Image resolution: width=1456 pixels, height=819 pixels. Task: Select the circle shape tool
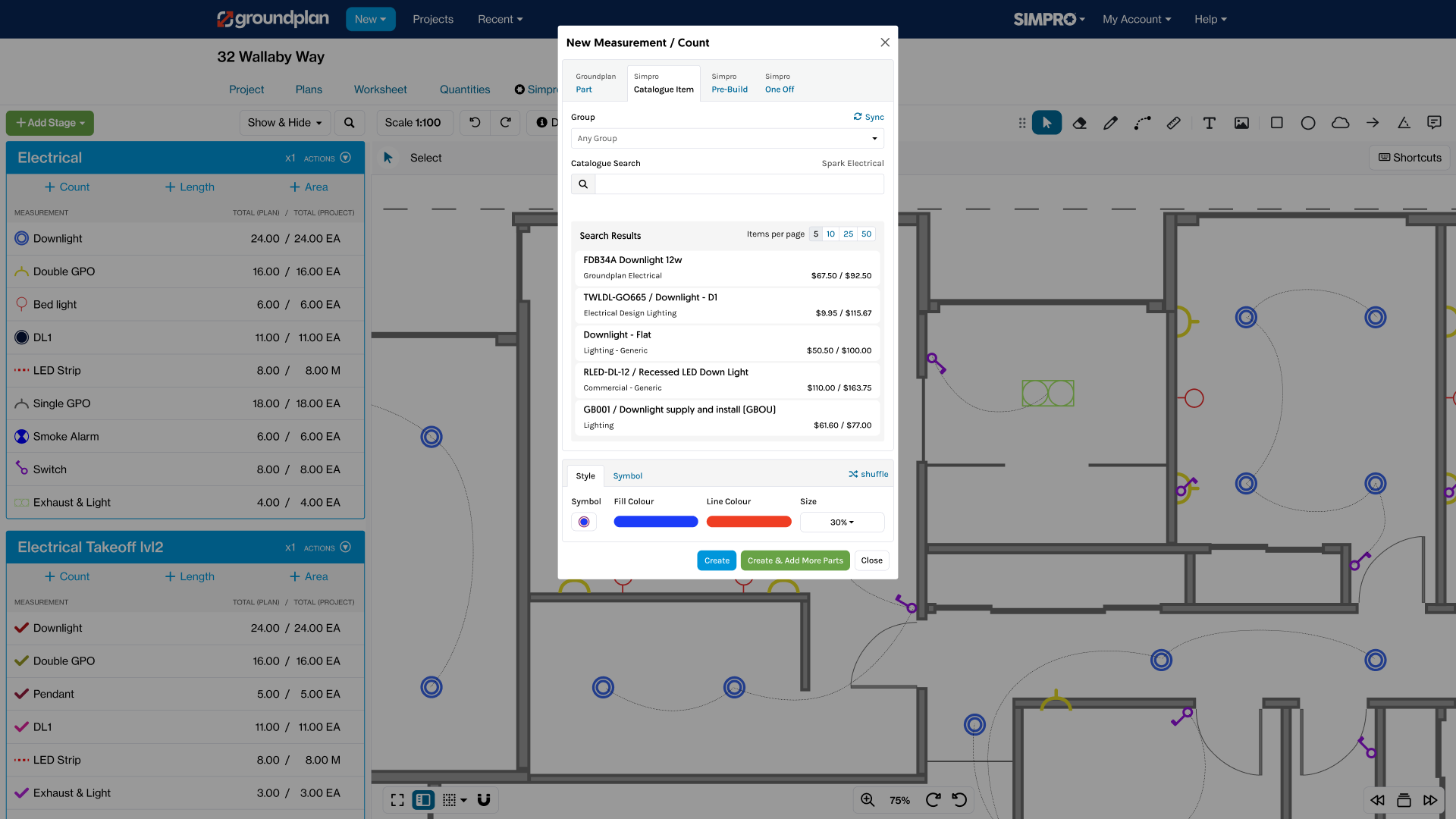(1308, 123)
